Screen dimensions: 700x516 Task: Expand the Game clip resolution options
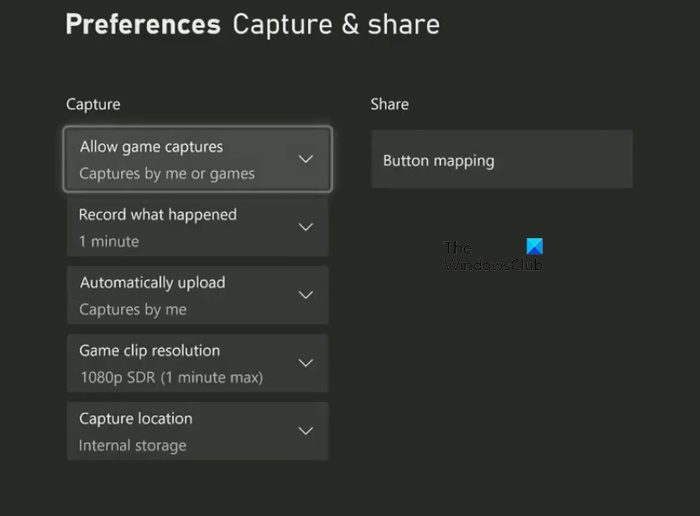(x=197, y=363)
